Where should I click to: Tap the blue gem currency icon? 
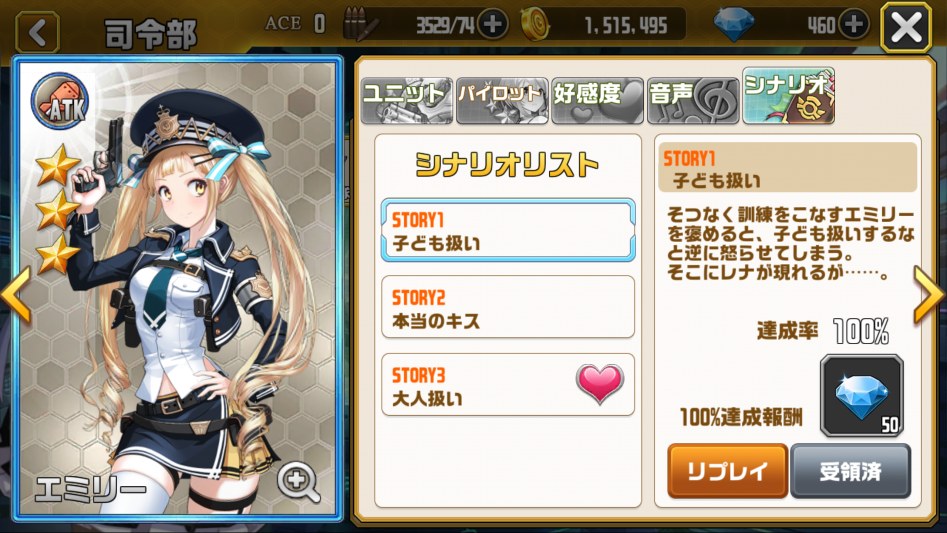click(734, 24)
